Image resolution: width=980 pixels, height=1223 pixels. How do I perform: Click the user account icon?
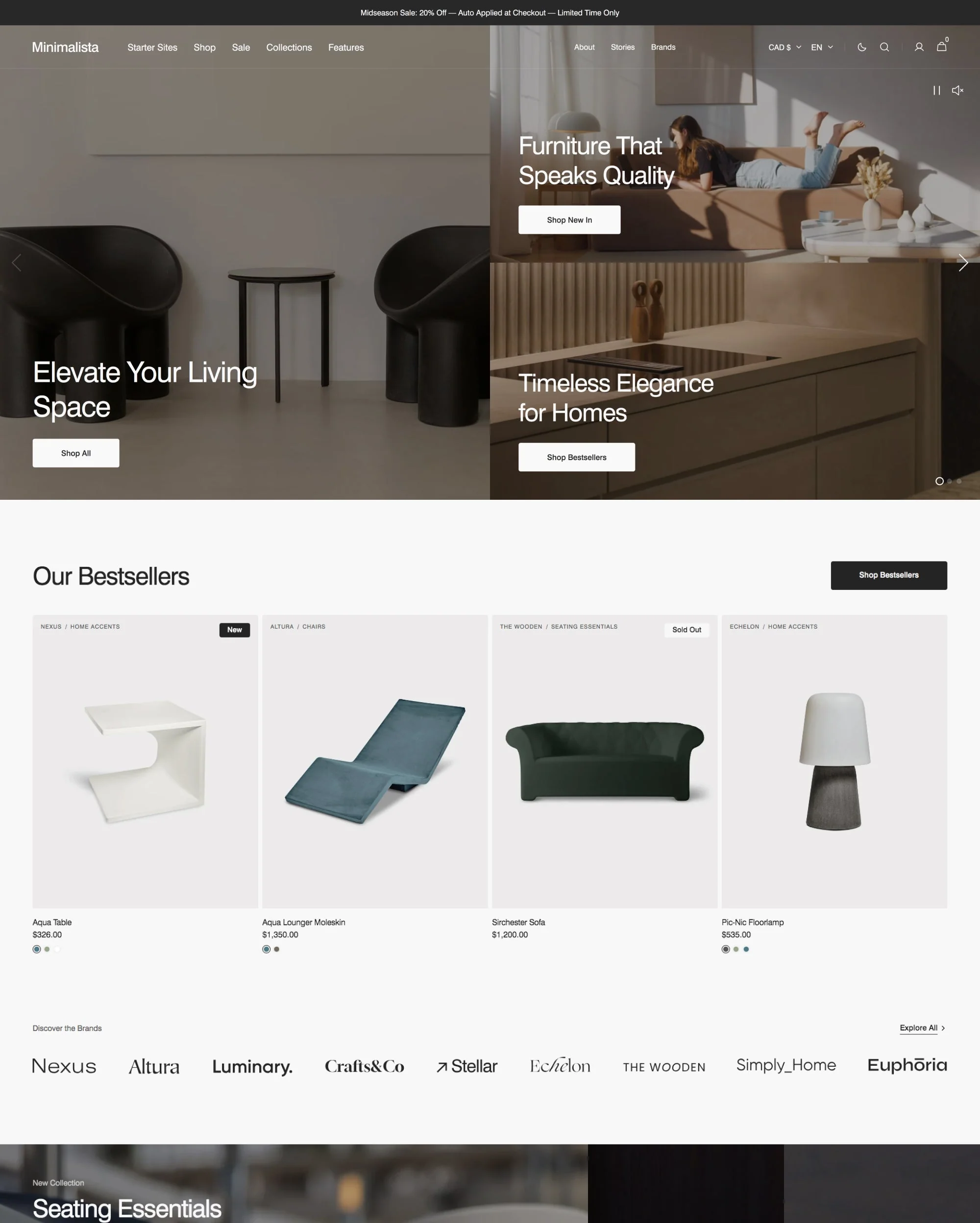[917, 47]
